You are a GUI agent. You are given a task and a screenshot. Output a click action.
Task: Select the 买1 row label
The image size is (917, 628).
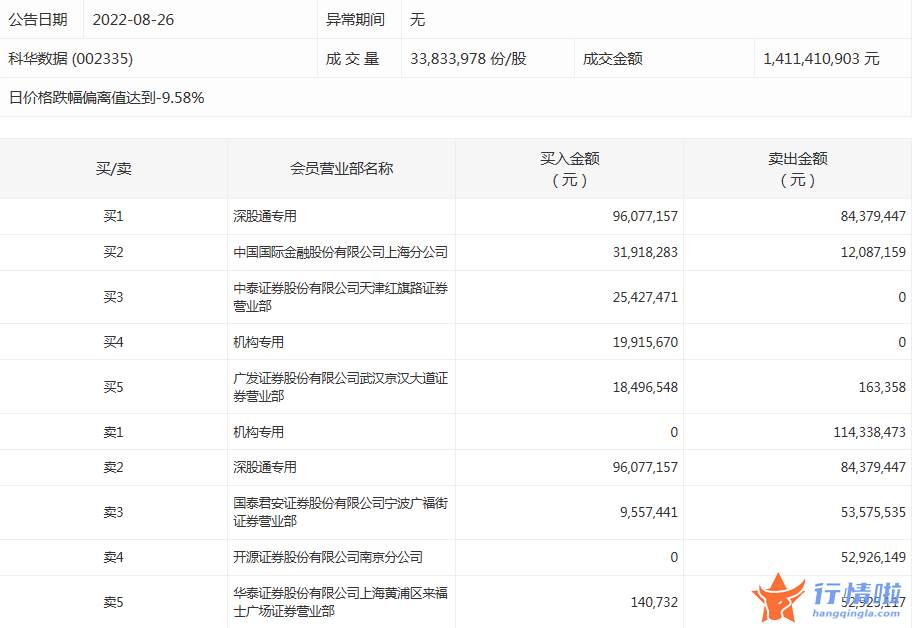113,216
